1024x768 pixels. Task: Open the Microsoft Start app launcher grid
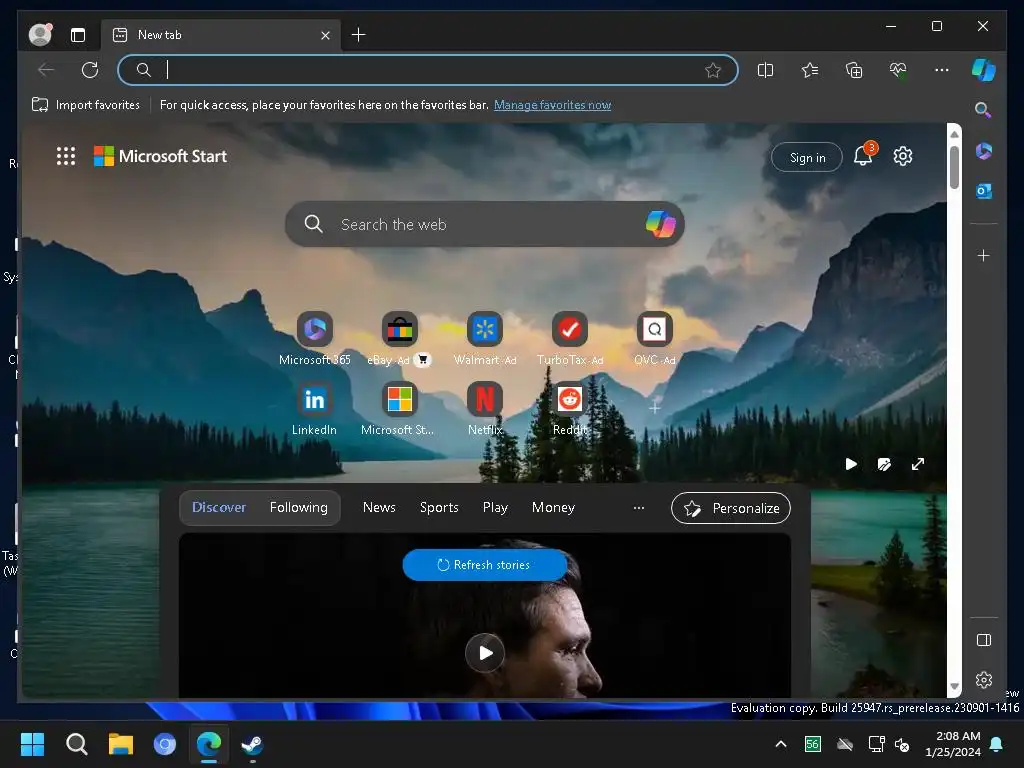66,156
